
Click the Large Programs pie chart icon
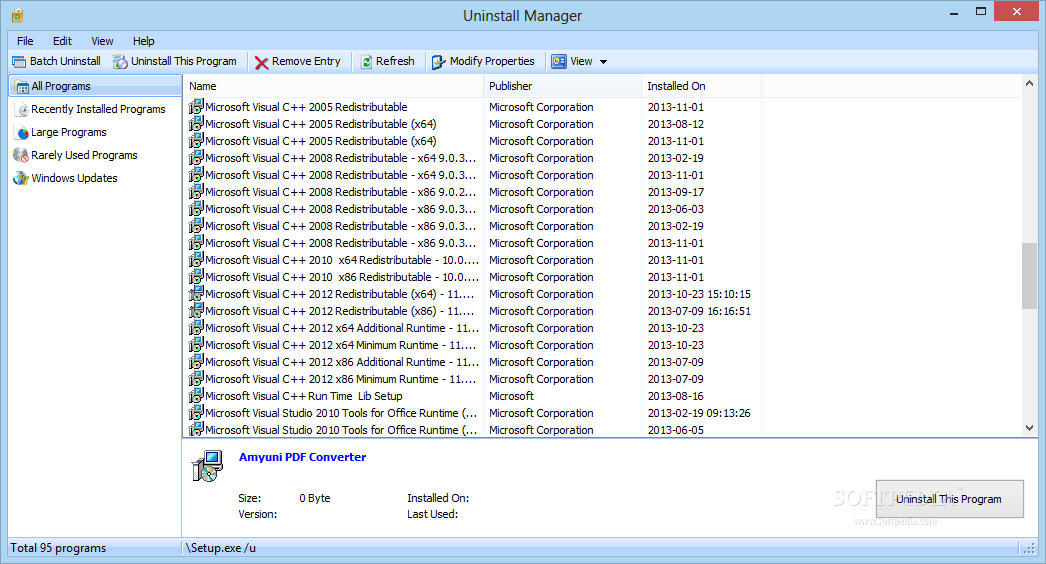23,133
